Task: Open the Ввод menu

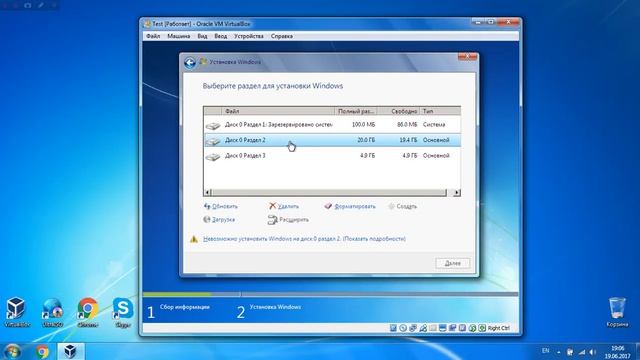Action: coord(220,36)
